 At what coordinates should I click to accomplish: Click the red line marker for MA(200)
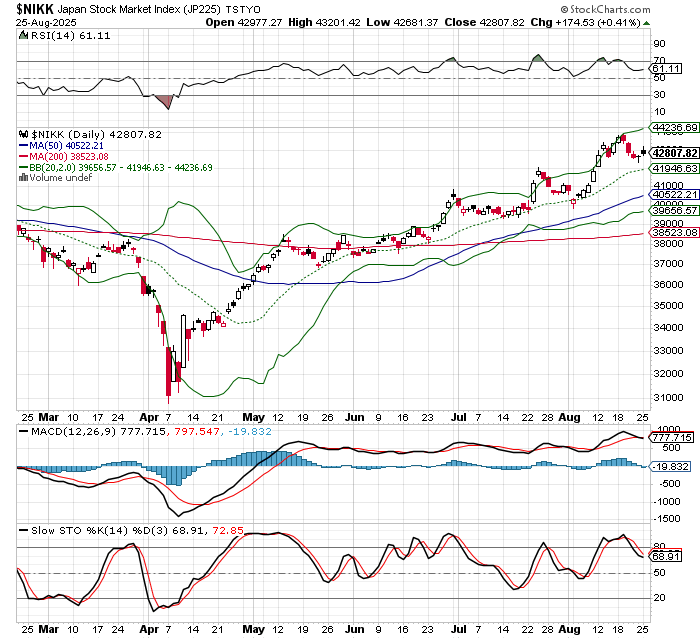pyautogui.click(x=23, y=156)
